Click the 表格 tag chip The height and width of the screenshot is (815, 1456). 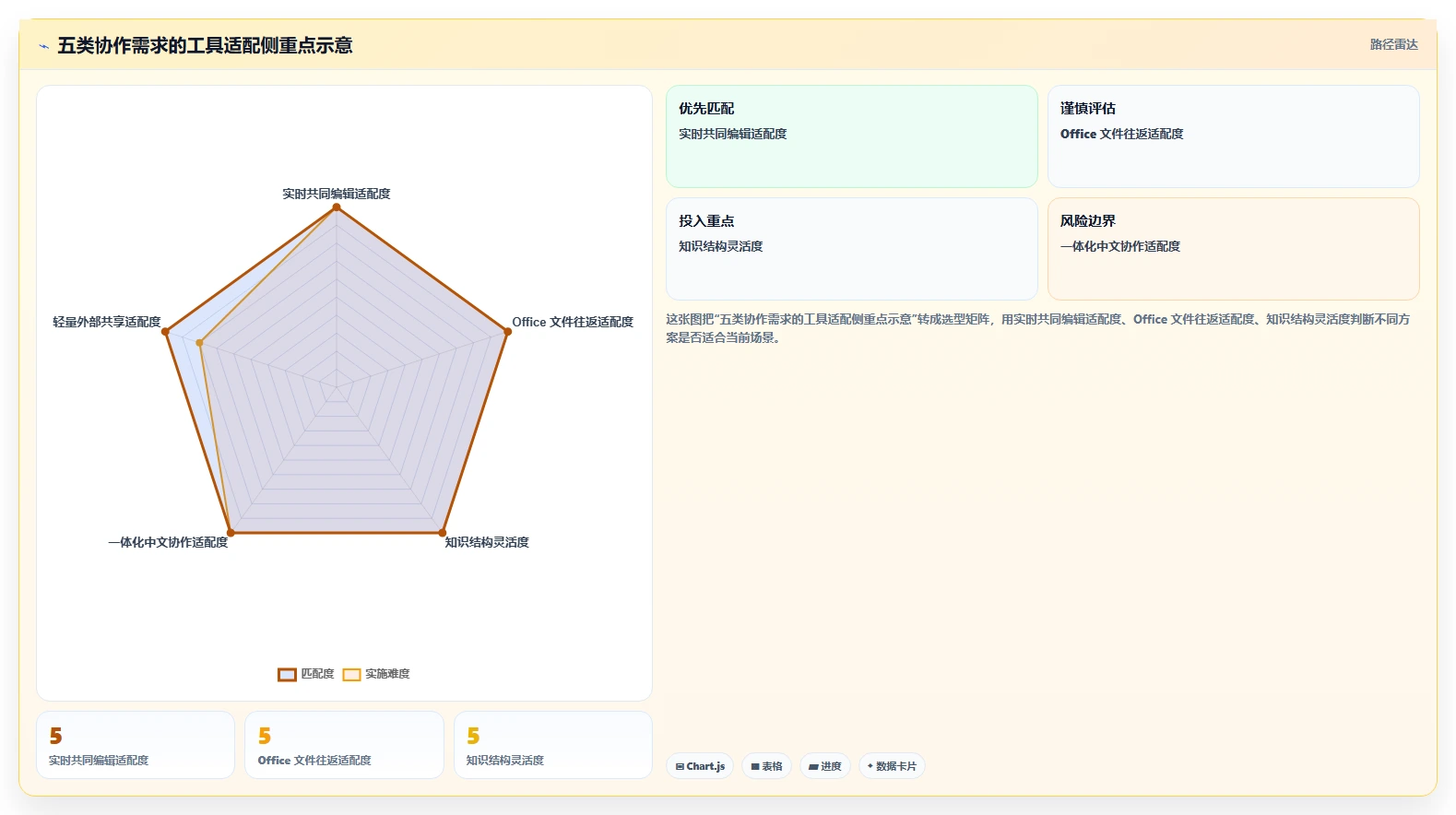pyautogui.click(x=766, y=766)
